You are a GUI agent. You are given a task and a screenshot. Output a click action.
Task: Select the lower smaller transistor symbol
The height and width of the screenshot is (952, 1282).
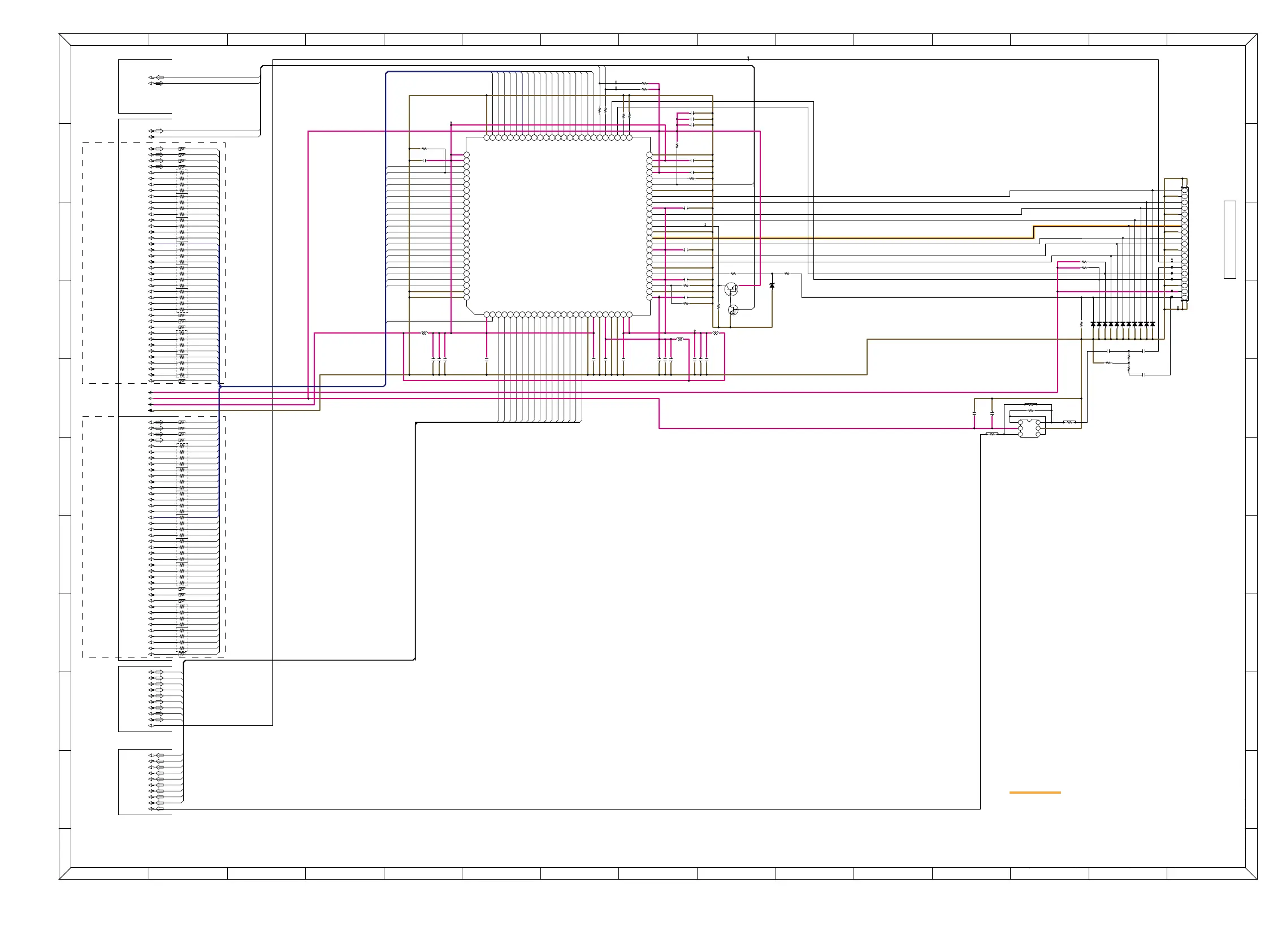point(733,310)
